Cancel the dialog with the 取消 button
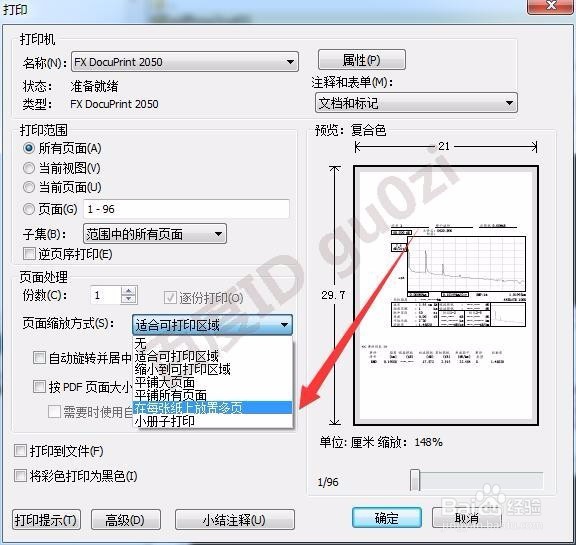 click(467, 517)
